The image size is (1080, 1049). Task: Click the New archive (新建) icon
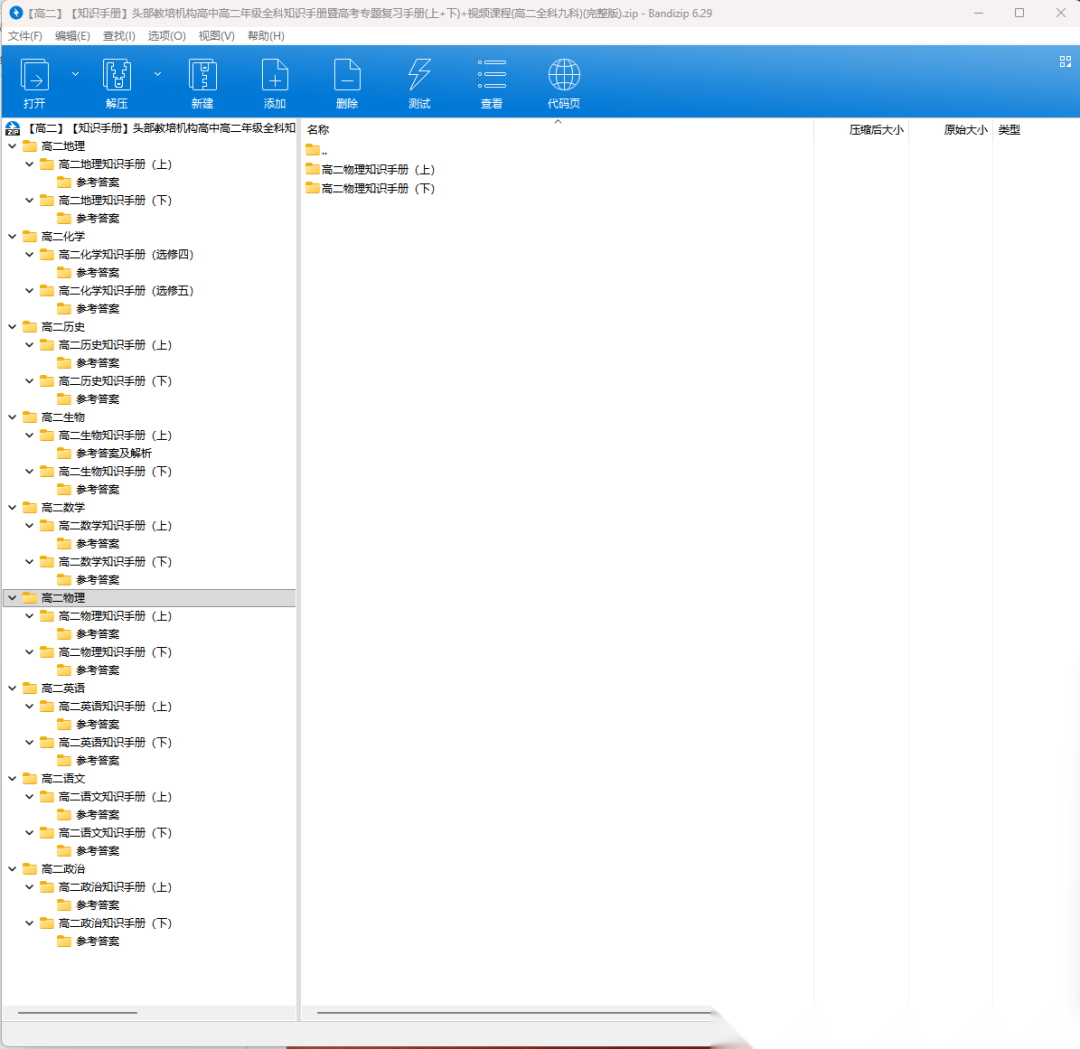click(x=203, y=76)
